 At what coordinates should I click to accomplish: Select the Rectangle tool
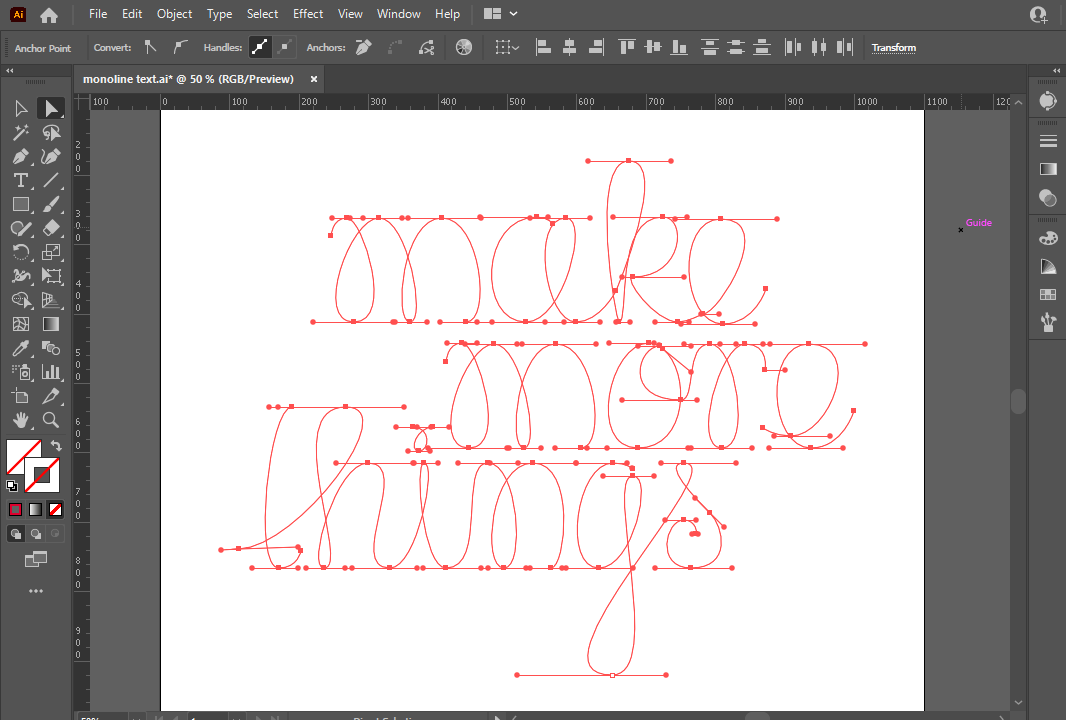21,204
